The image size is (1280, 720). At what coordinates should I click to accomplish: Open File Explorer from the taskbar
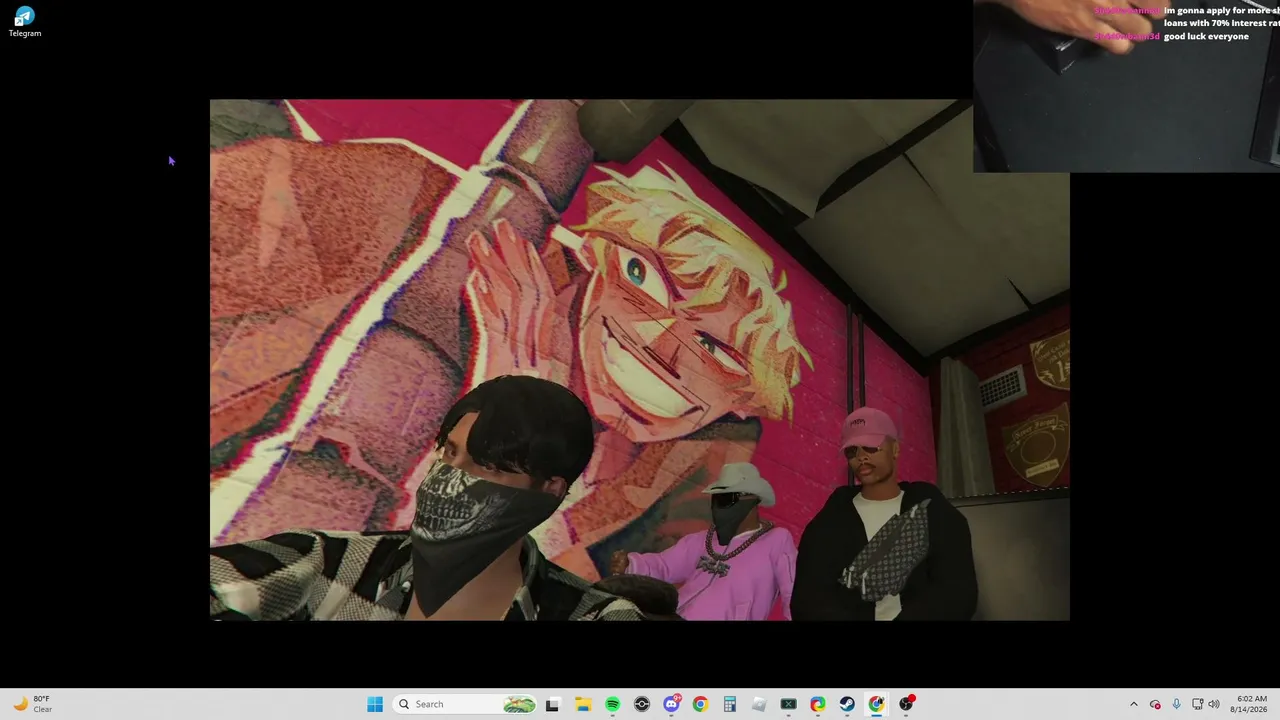tap(583, 704)
